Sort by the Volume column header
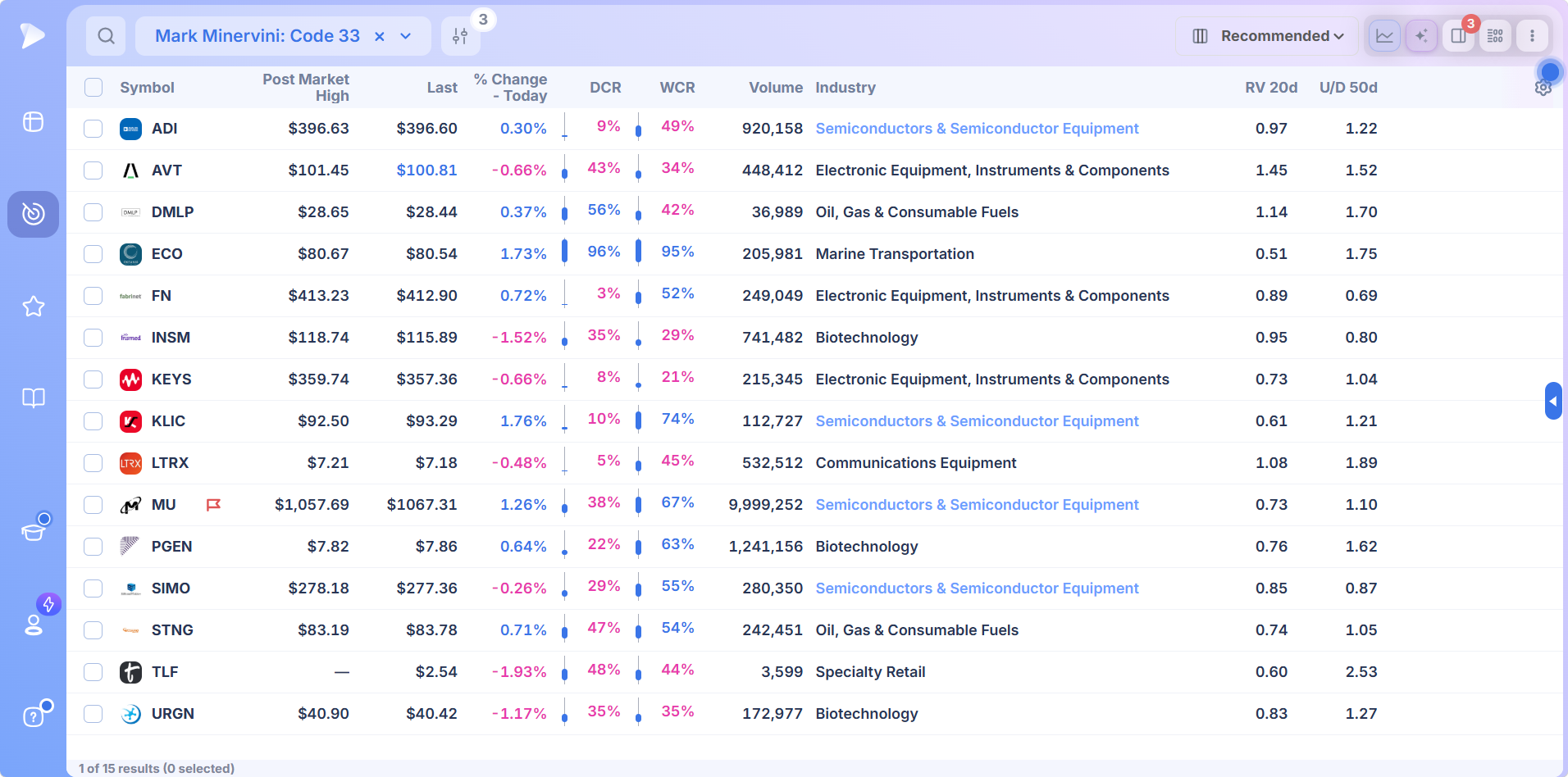 point(775,88)
